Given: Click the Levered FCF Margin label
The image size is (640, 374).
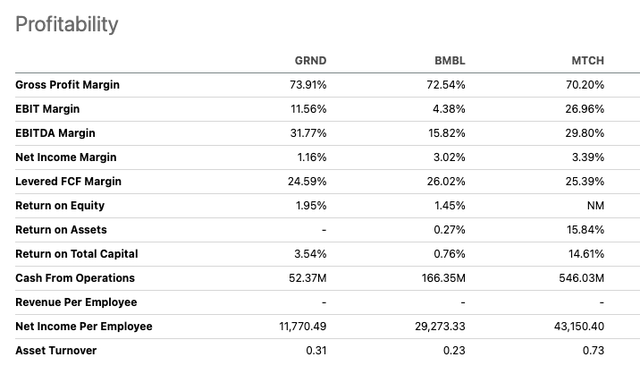Looking at the screenshot, I should [x=68, y=181].
